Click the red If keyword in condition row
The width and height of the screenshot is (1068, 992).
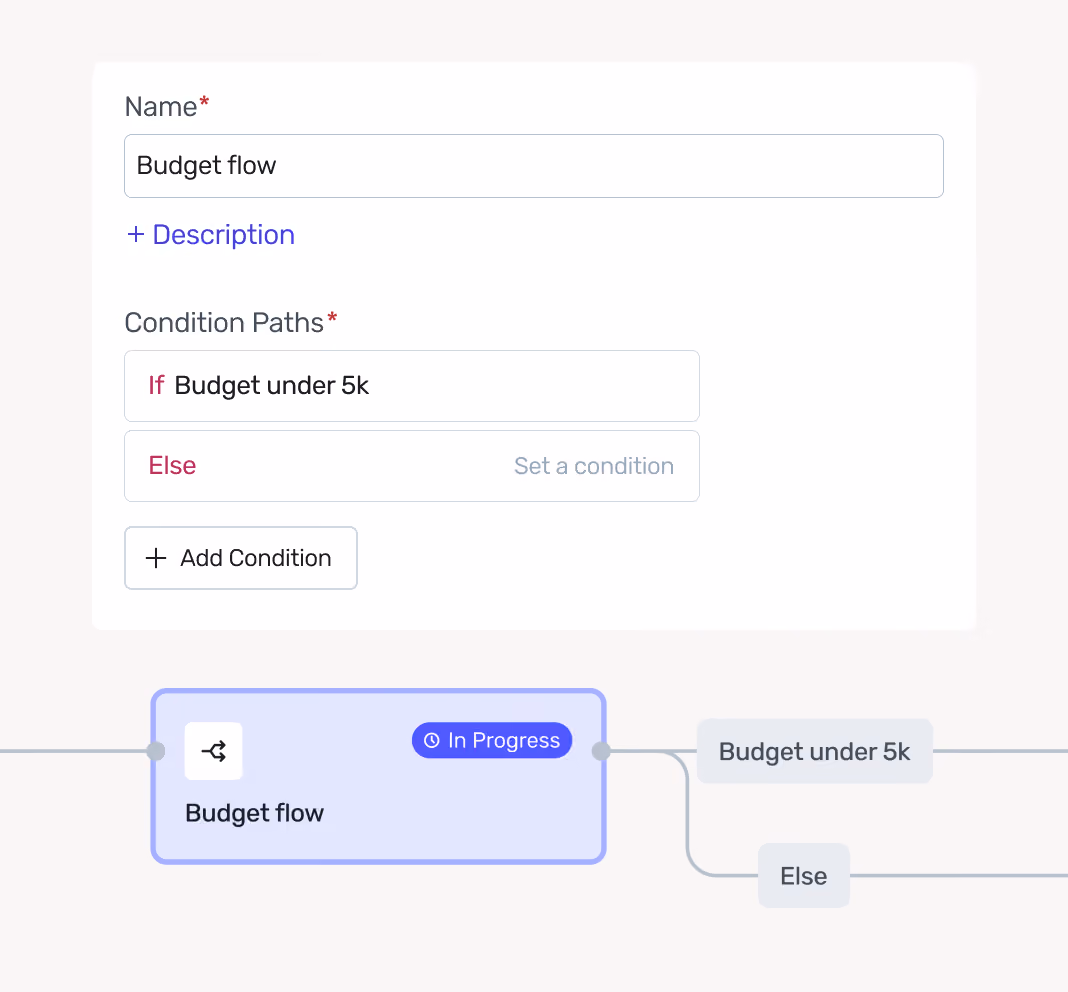point(156,386)
